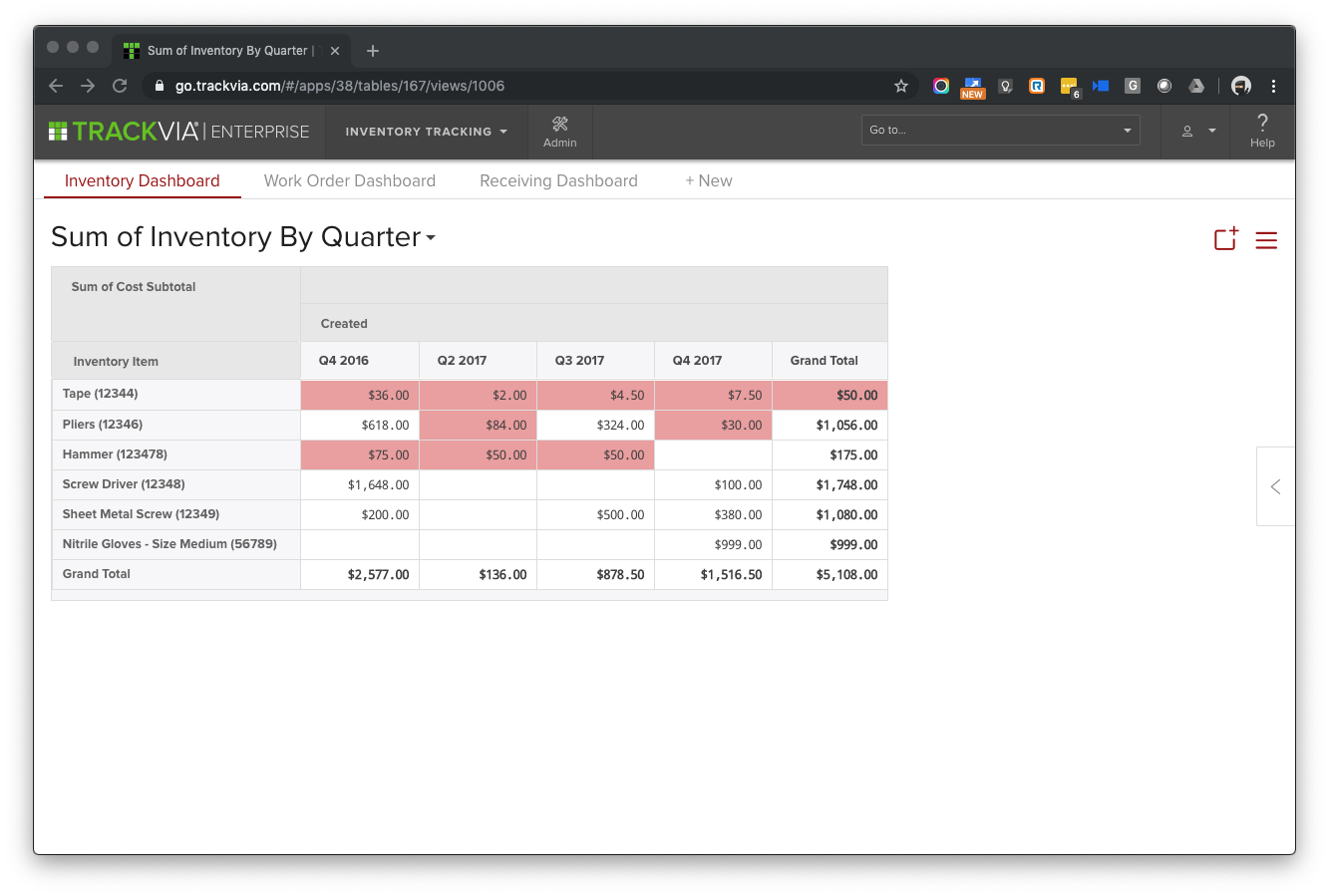Click the TrackVia Enterprise logo
This screenshot has width=1329, height=896.
point(179,132)
